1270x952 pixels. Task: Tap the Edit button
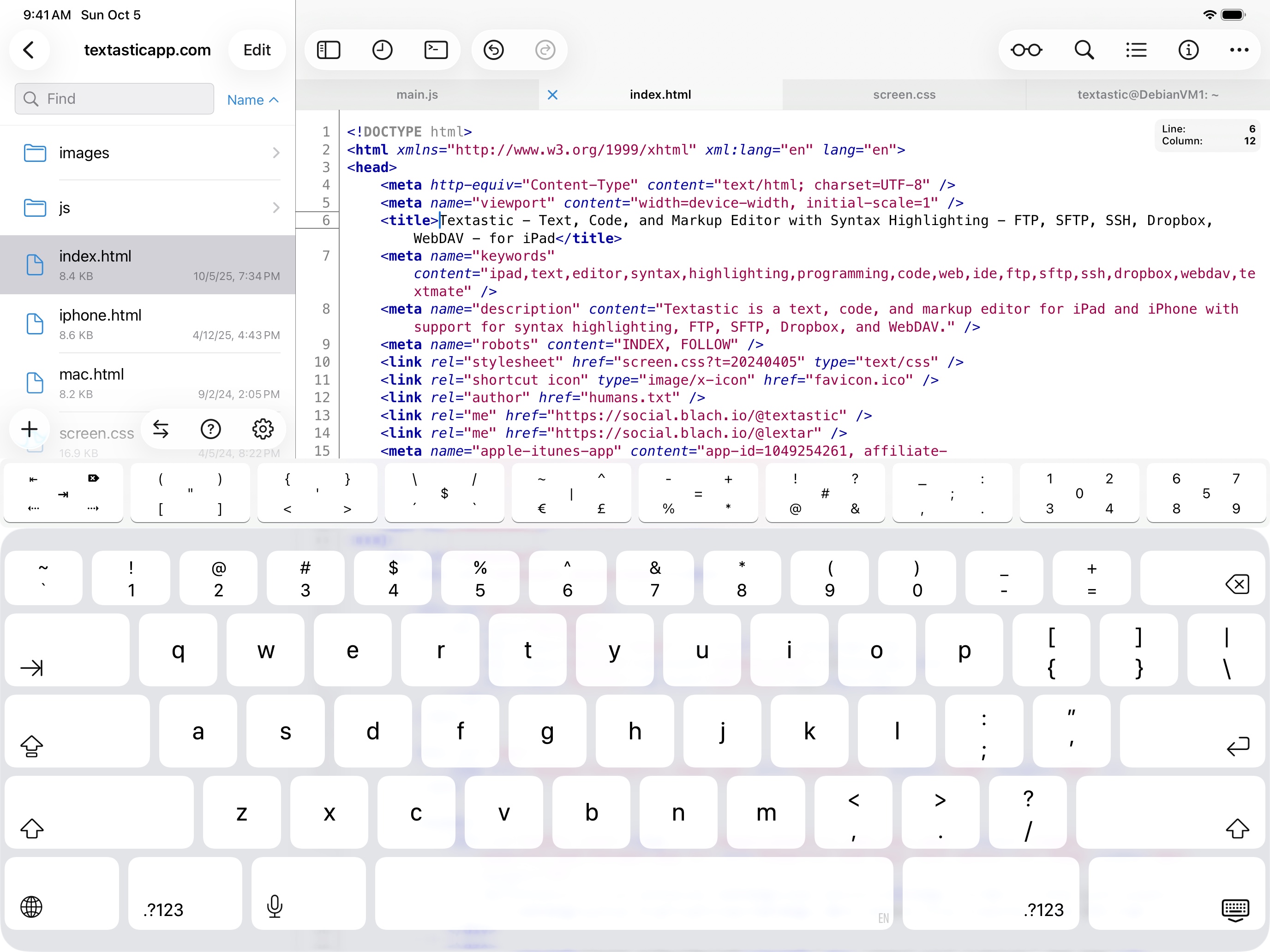(257, 50)
